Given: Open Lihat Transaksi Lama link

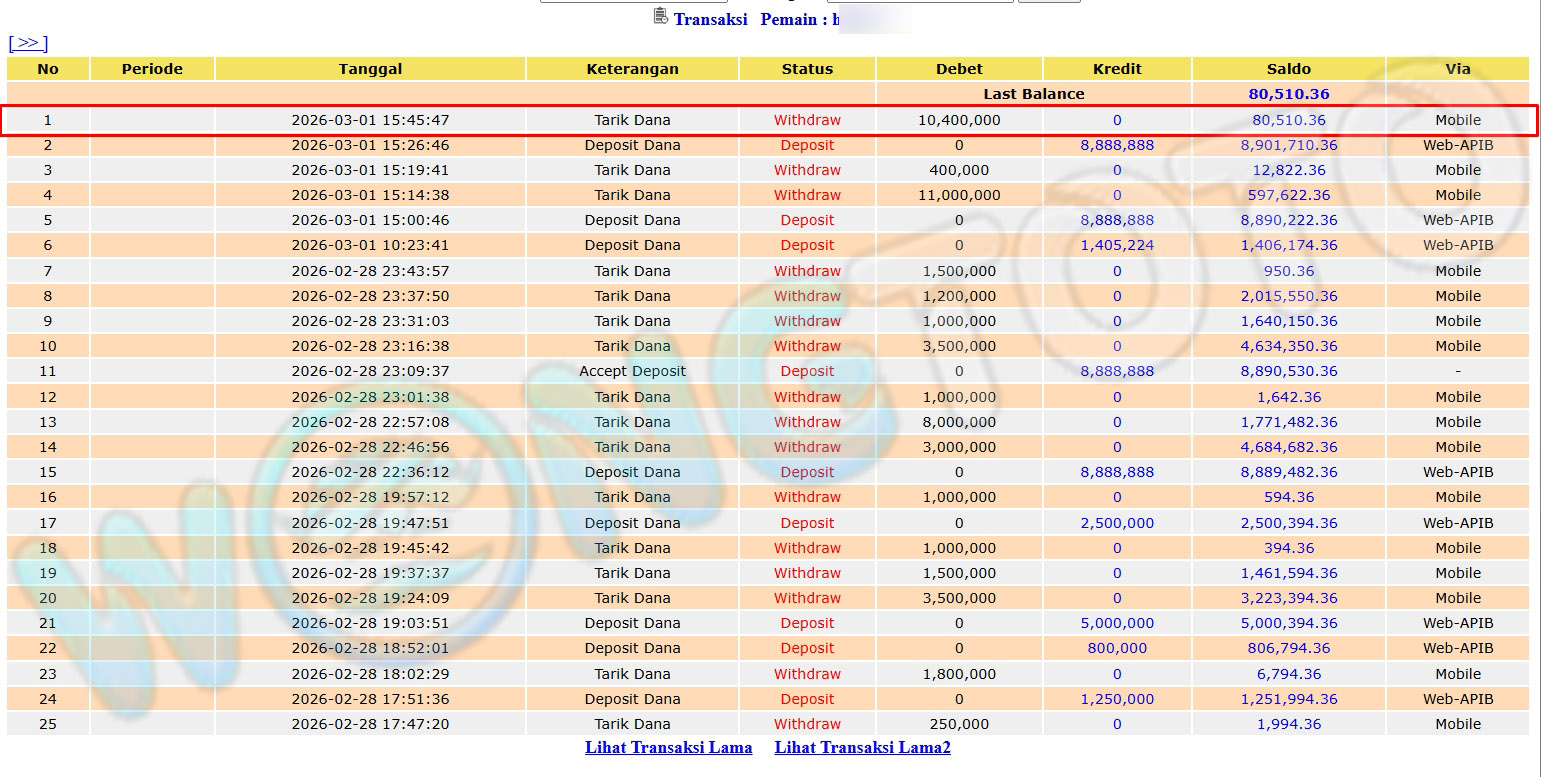Looking at the screenshot, I should click(668, 747).
